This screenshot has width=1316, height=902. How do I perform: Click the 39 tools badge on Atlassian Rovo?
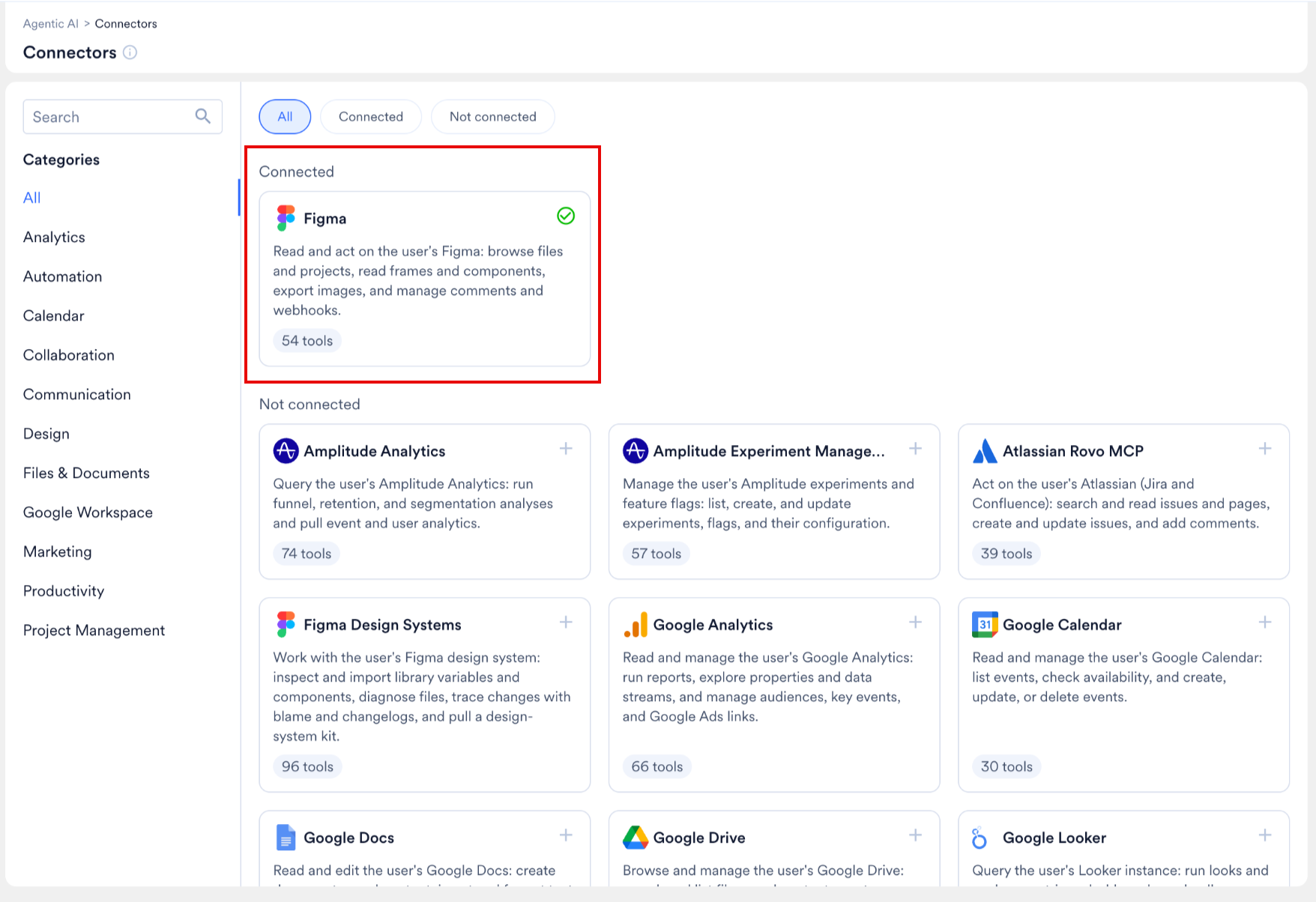click(x=1006, y=554)
